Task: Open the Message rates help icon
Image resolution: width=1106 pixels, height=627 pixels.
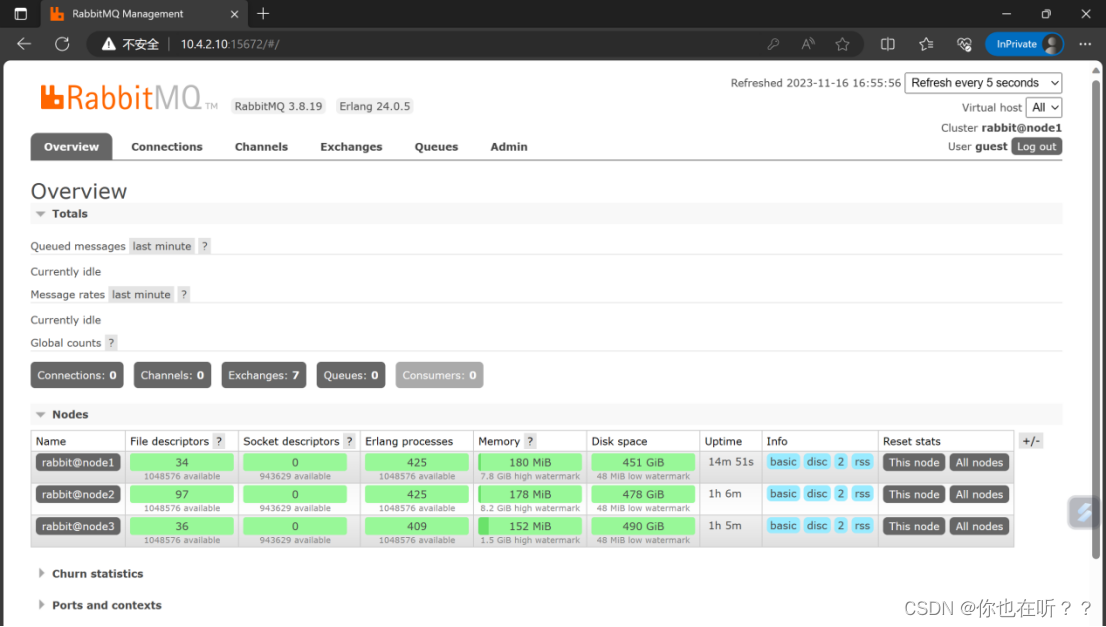Action: pos(183,294)
